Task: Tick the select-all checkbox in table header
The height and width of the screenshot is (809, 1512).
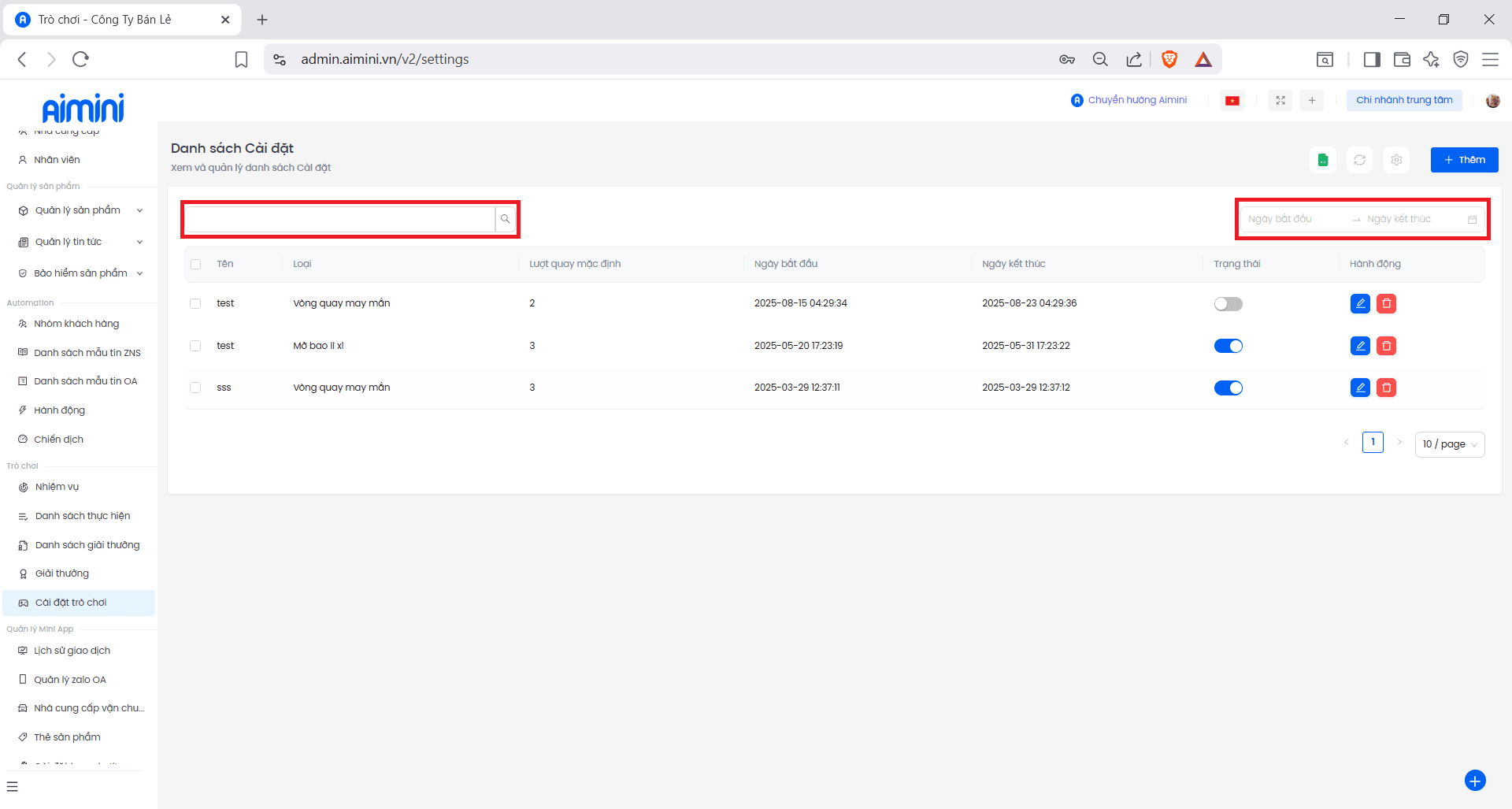Action: click(x=196, y=264)
